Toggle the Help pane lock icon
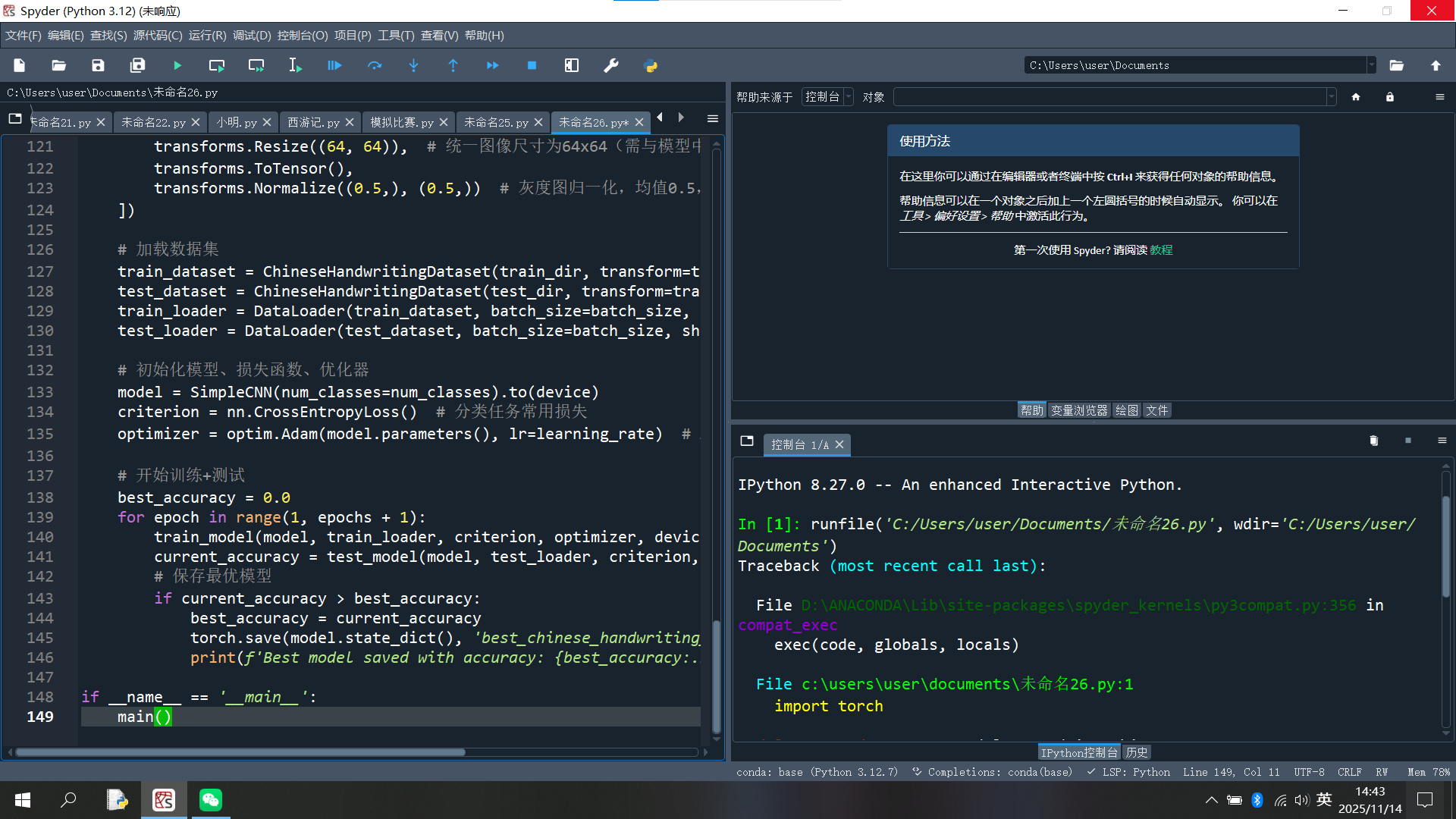The image size is (1456, 819). coord(1389,97)
